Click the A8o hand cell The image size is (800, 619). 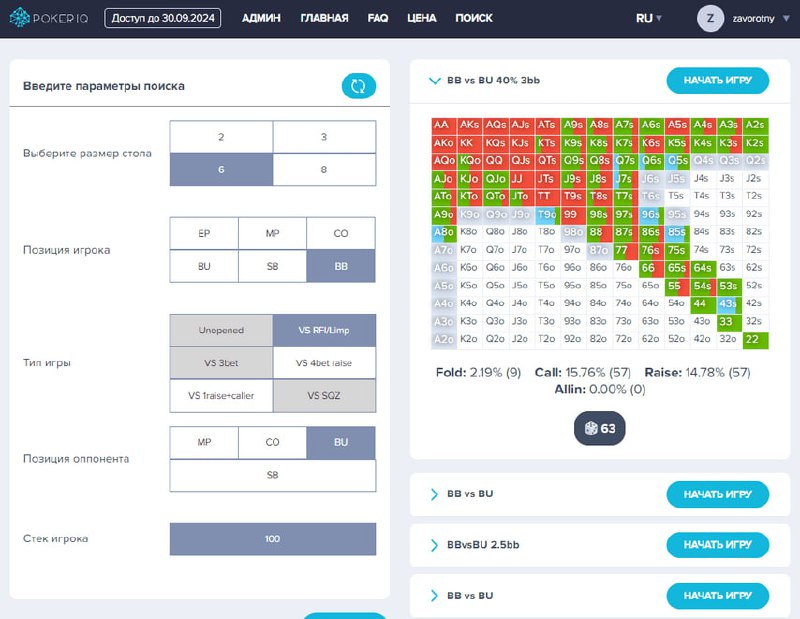[x=444, y=232]
